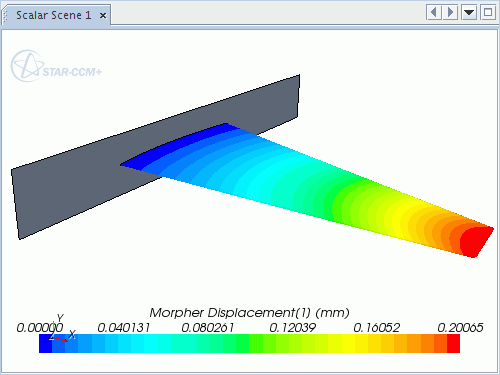Click the 0.12039 legend label
The width and height of the screenshot is (500, 375).
pyautogui.click(x=292, y=328)
